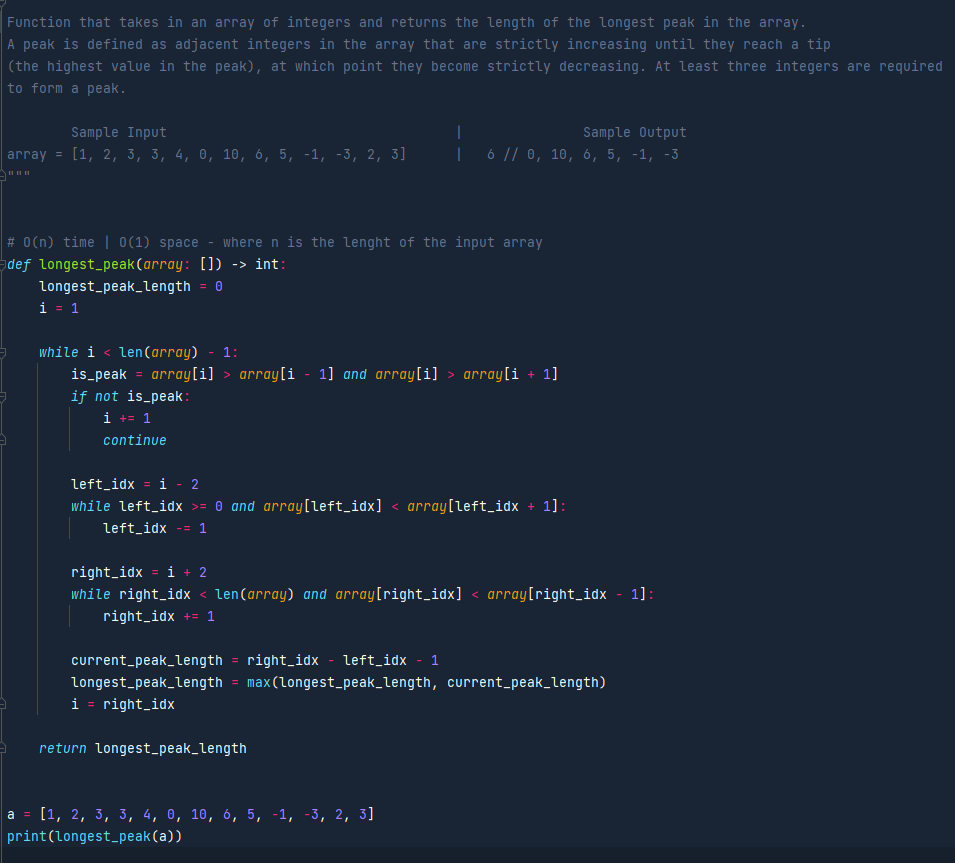This screenshot has height=863, width=955.
Task: Click the docstring line starting 'Function that takes'
Action: (x=407, y=23)
